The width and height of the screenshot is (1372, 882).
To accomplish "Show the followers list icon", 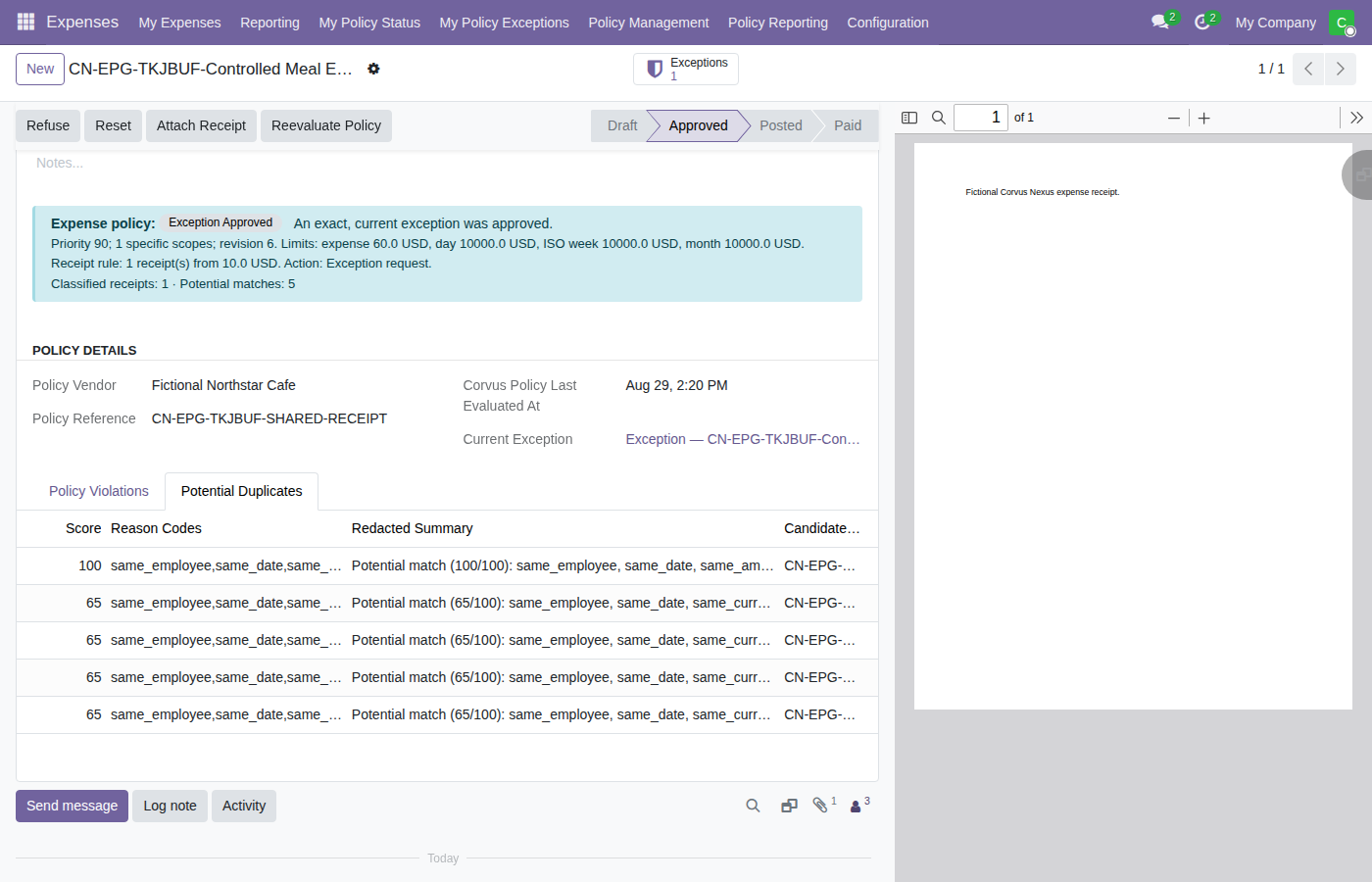I will coord(859,805).
